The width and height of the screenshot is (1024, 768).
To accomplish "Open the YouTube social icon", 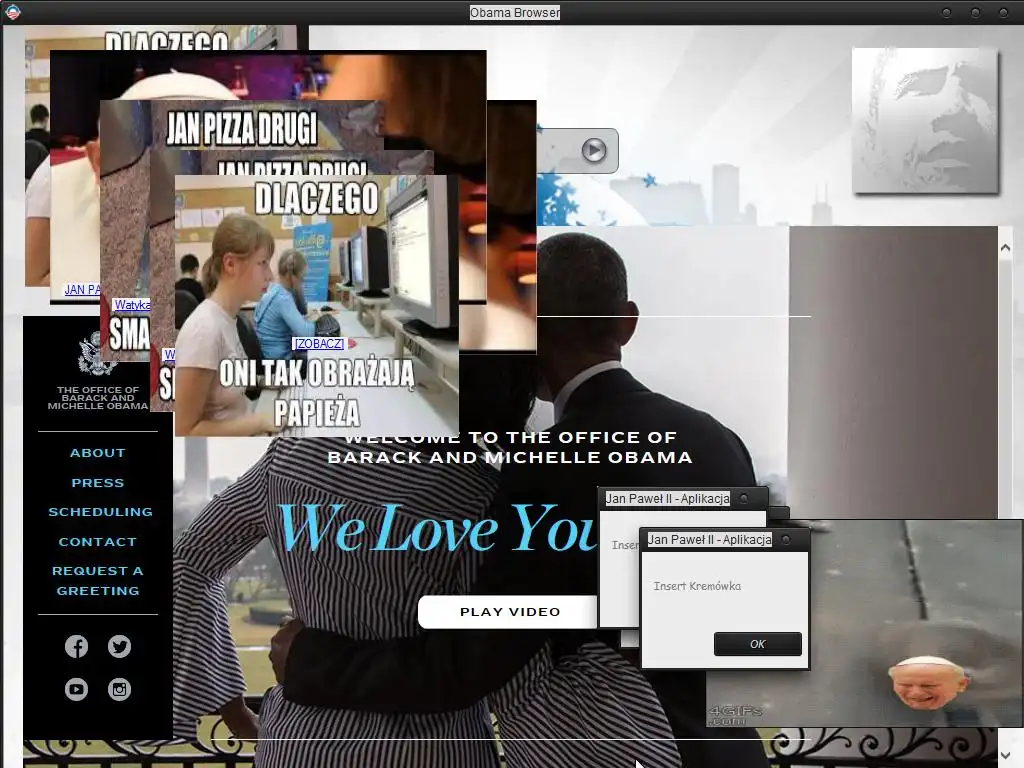I will point(76,689).
